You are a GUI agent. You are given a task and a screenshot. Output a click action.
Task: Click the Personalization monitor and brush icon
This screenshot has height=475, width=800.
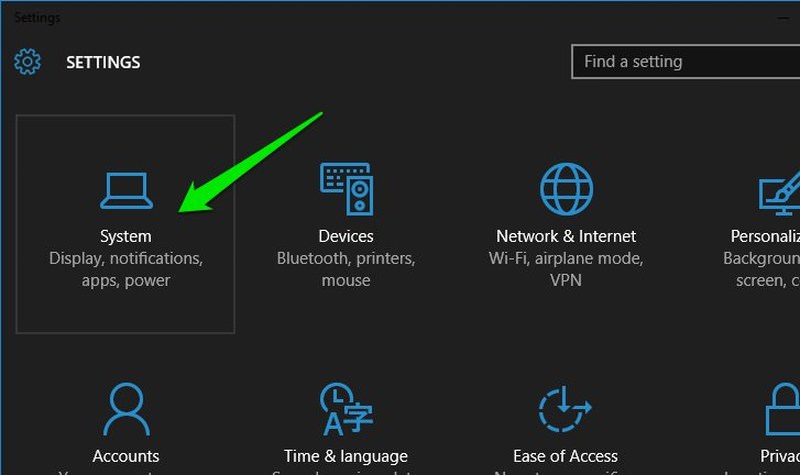(x=779, y=193)
